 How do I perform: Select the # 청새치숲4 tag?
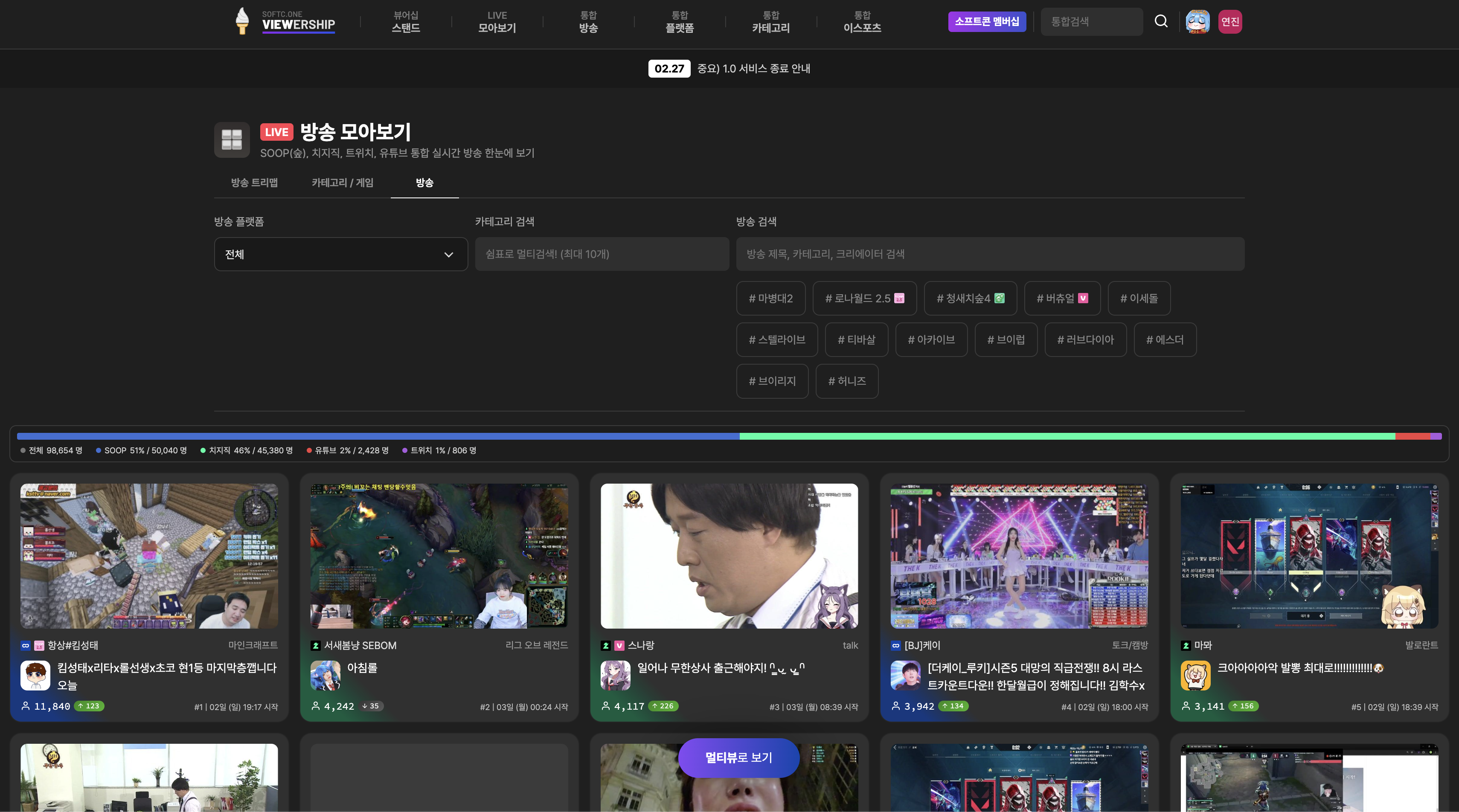[970, 299]
